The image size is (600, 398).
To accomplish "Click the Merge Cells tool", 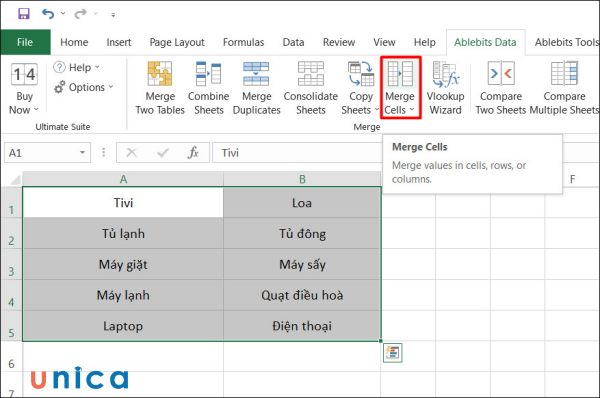I will (400, 88).
